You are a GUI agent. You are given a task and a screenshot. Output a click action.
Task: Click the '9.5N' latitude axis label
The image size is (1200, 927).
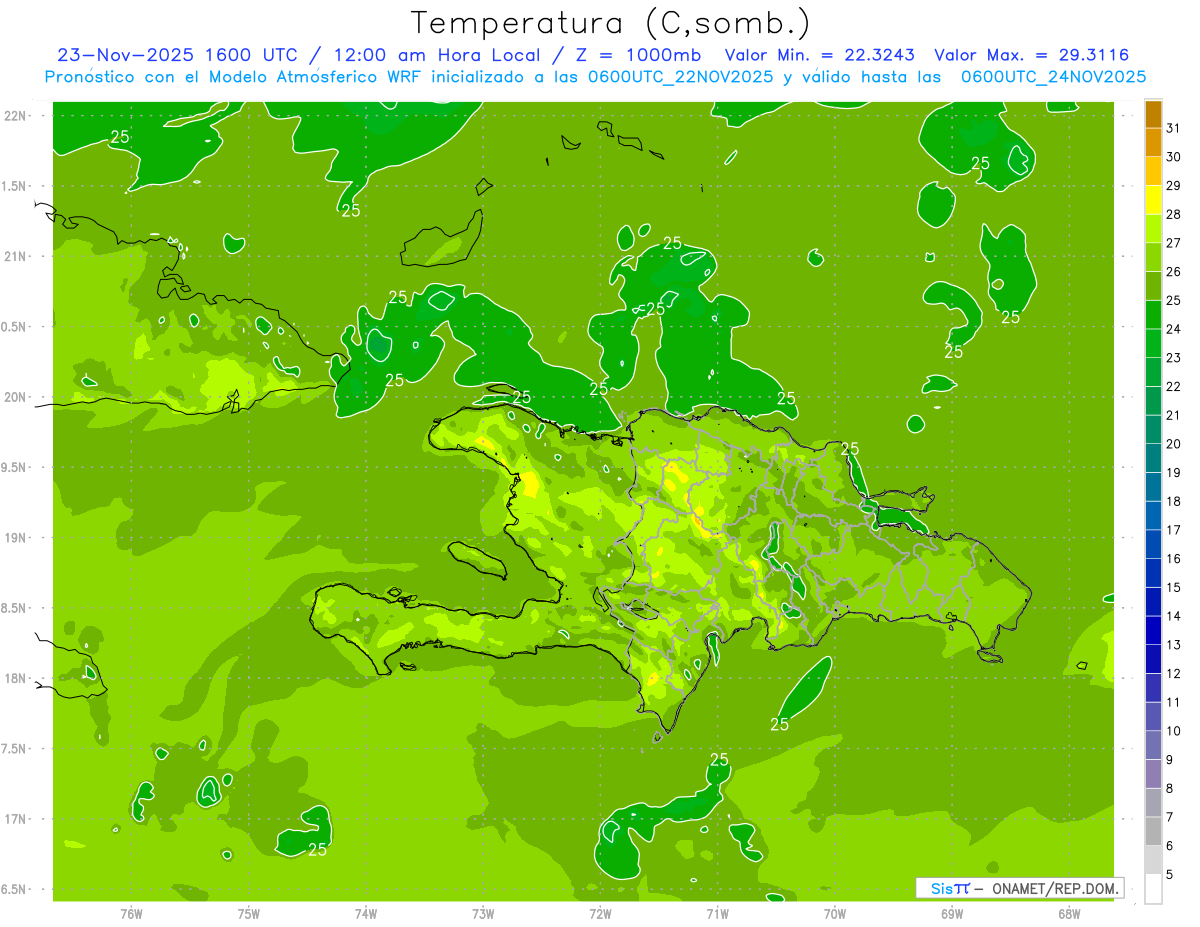pyautogui.click(x=15, y=467)
